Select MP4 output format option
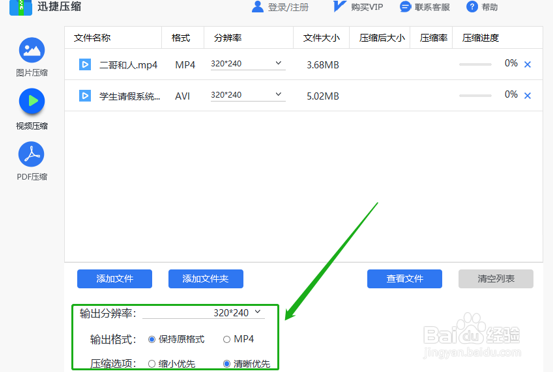The width and height of the screenshot is (553, 372). coord(226,339)
